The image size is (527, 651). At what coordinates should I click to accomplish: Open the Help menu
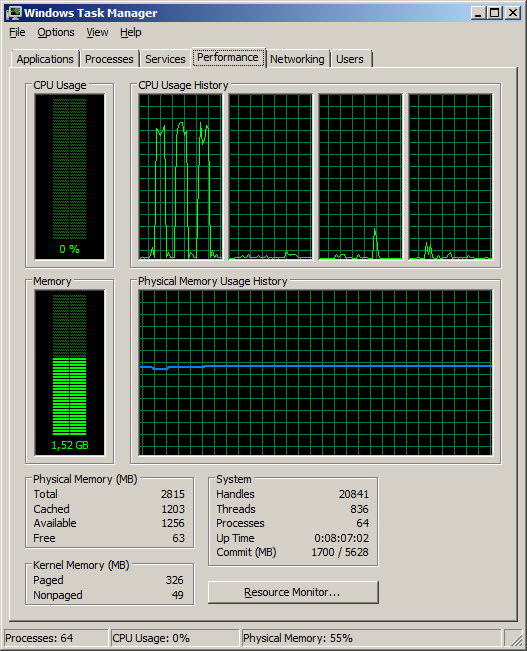131,32
